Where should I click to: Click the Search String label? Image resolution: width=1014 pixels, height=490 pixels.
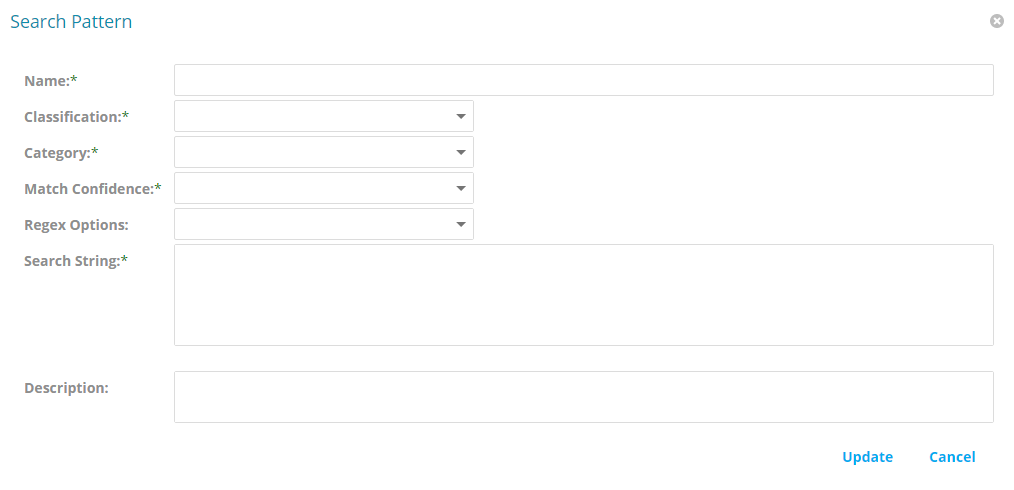(x=75, y=261)
